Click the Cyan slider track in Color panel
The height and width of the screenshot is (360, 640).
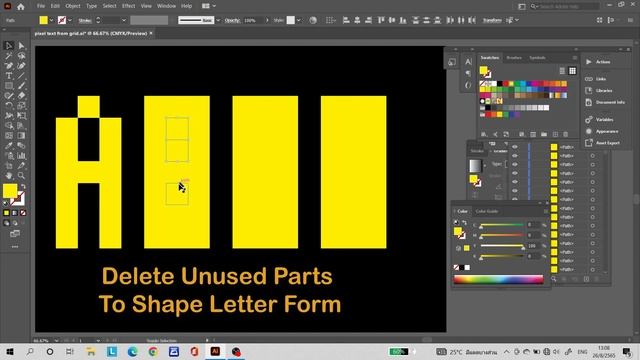click(502, 225)
